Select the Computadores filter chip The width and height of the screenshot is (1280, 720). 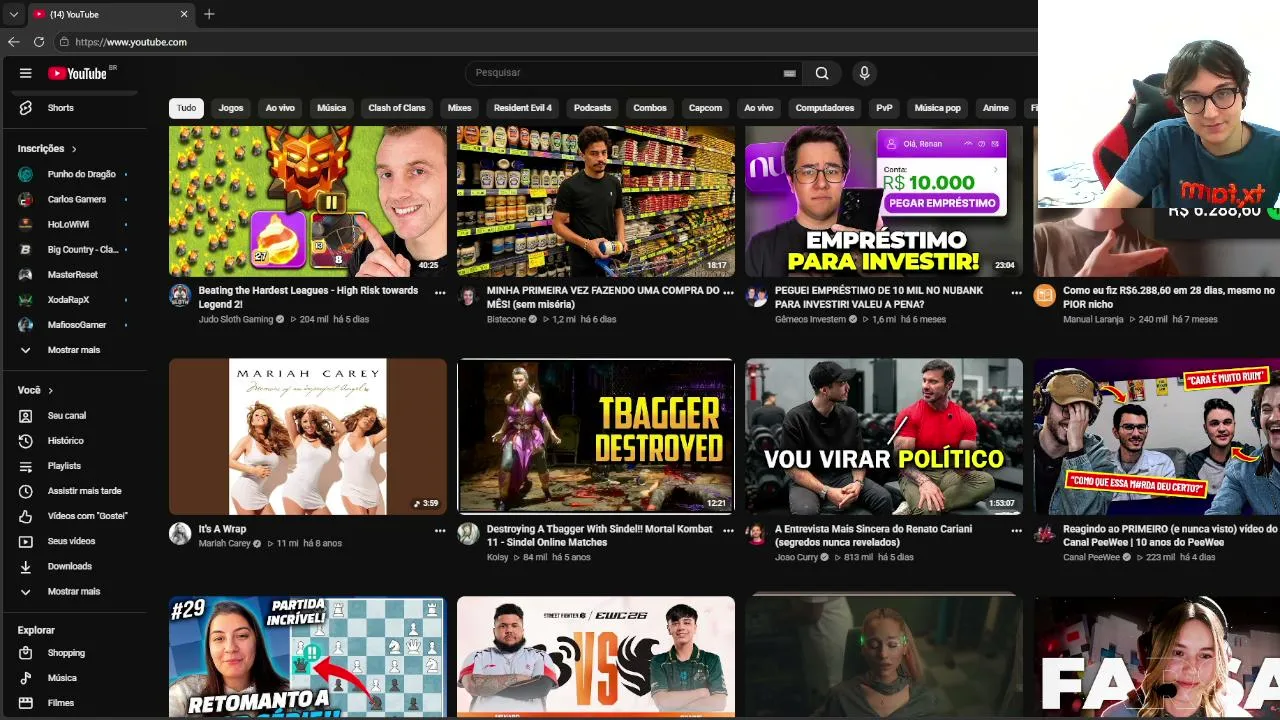(825, 108)
